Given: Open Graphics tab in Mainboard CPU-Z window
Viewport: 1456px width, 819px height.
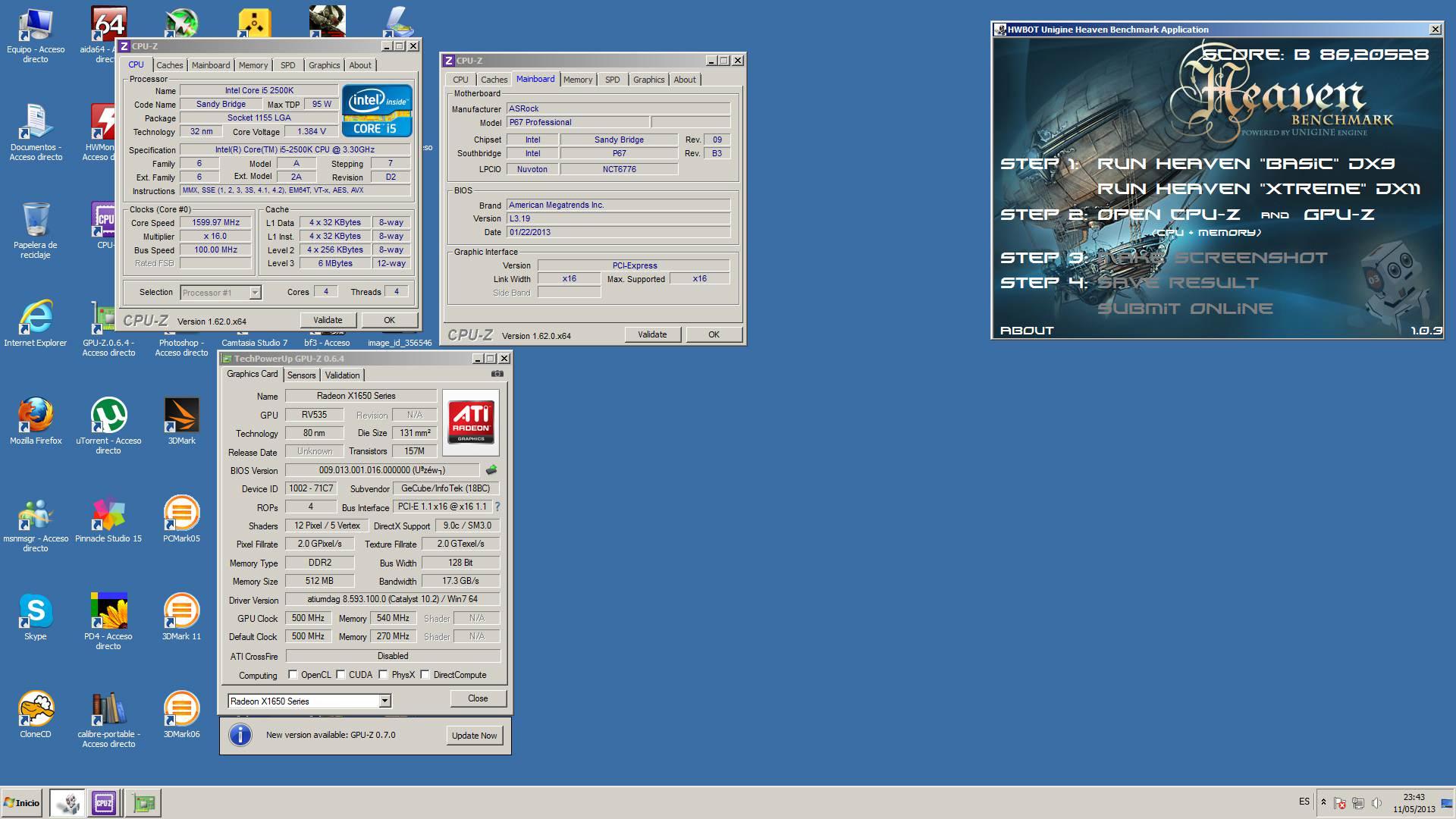Looking at the screenshot, I should (x=649, y=80).
